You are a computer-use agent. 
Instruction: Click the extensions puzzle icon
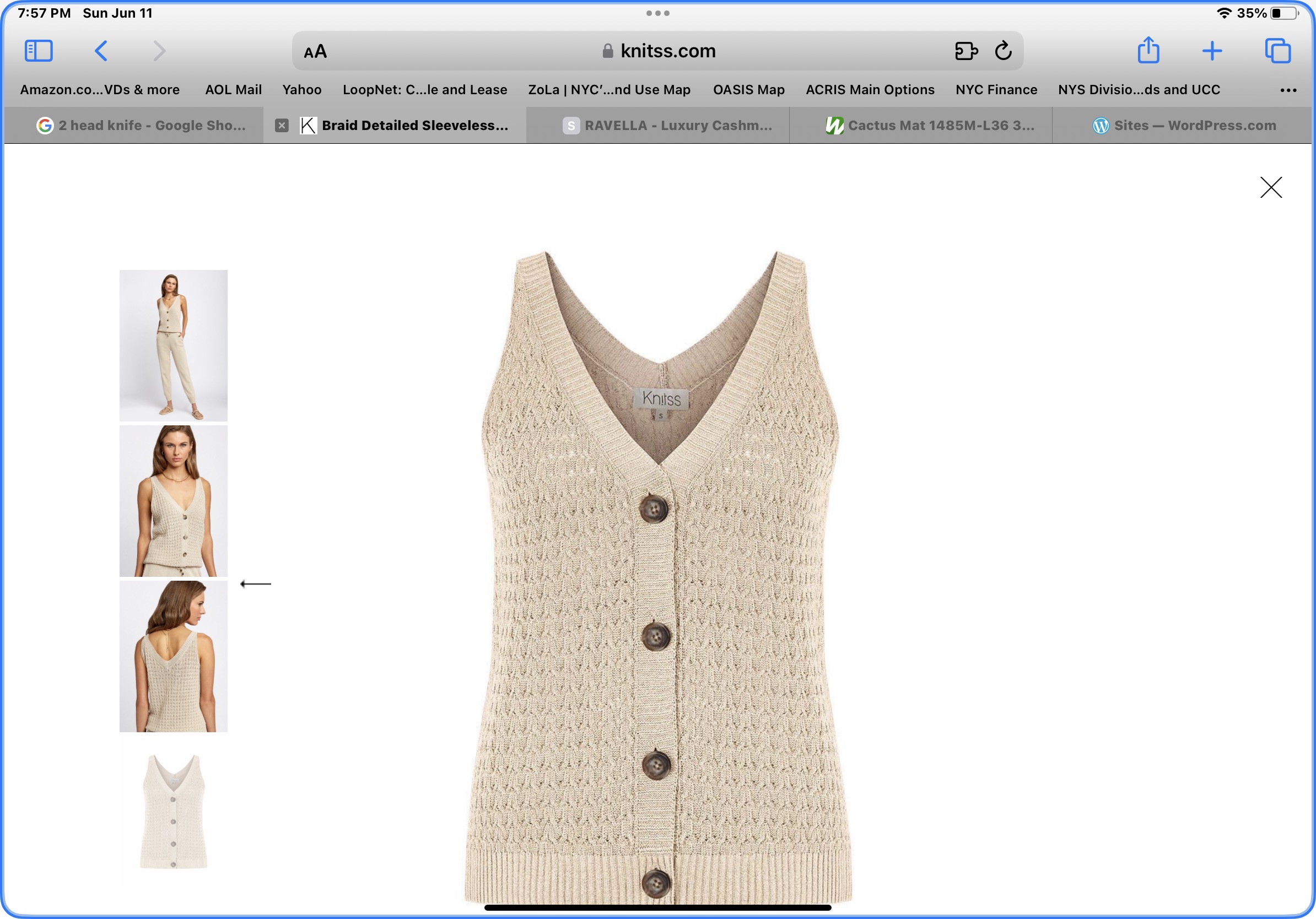966,51
